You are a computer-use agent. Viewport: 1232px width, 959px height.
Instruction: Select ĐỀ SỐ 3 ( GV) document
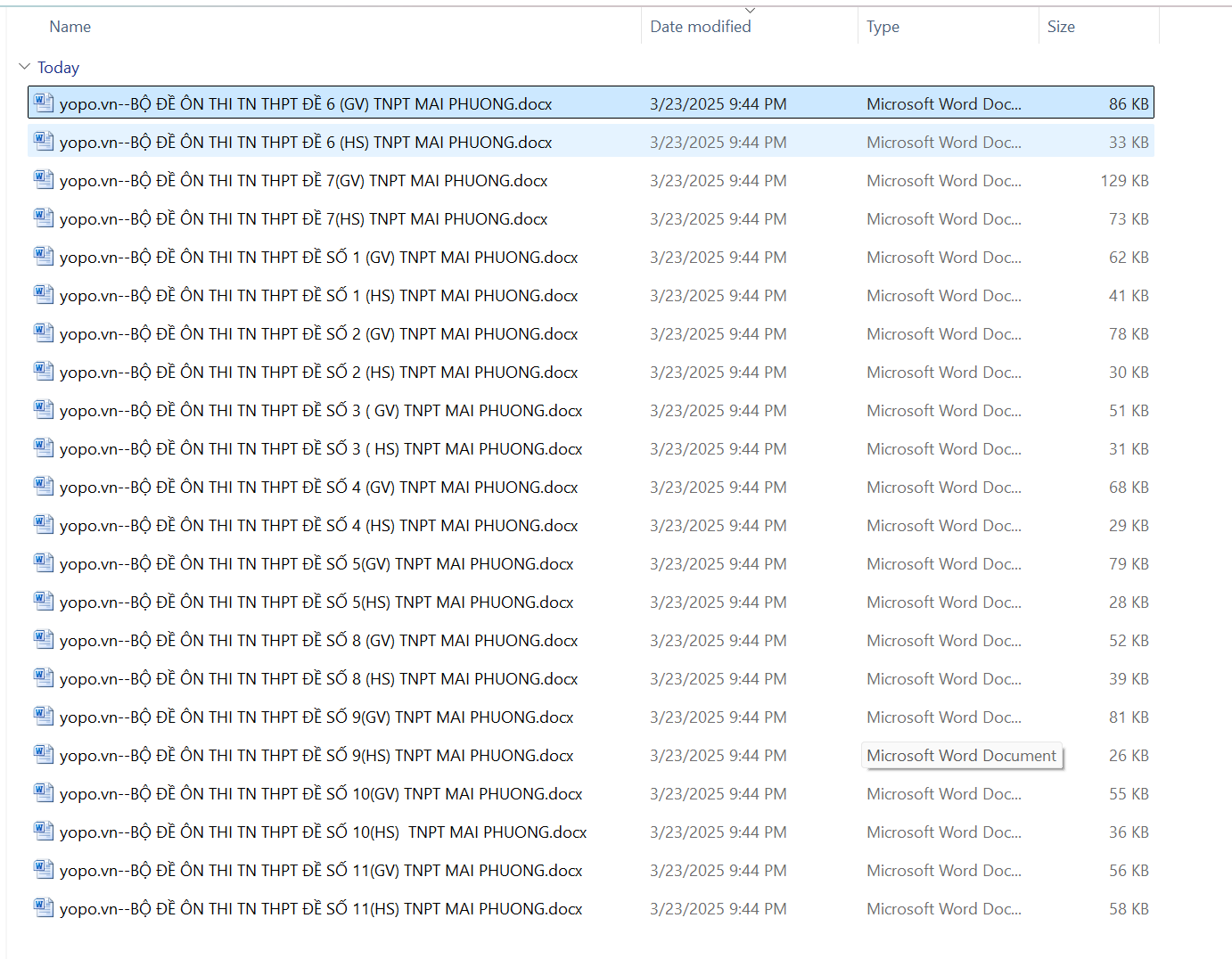click(321, 411)
